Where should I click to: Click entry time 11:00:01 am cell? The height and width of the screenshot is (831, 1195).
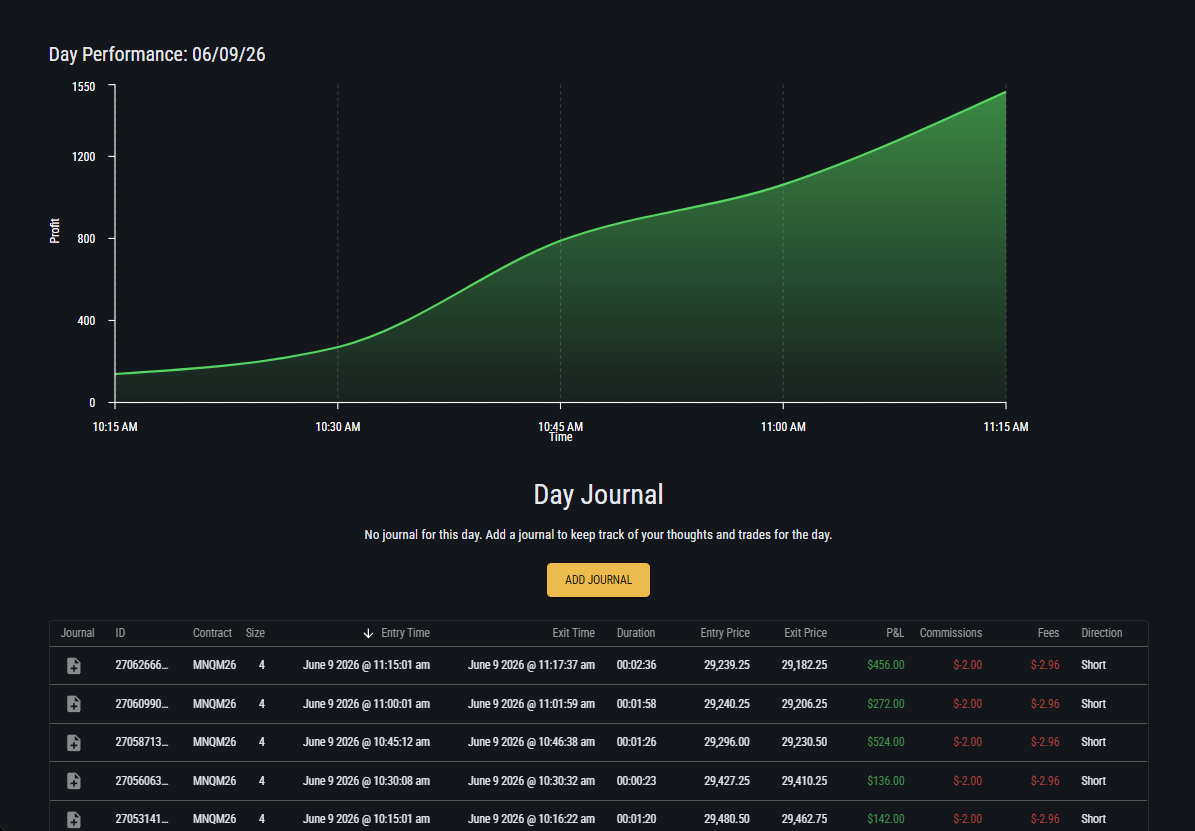point(366,704)
